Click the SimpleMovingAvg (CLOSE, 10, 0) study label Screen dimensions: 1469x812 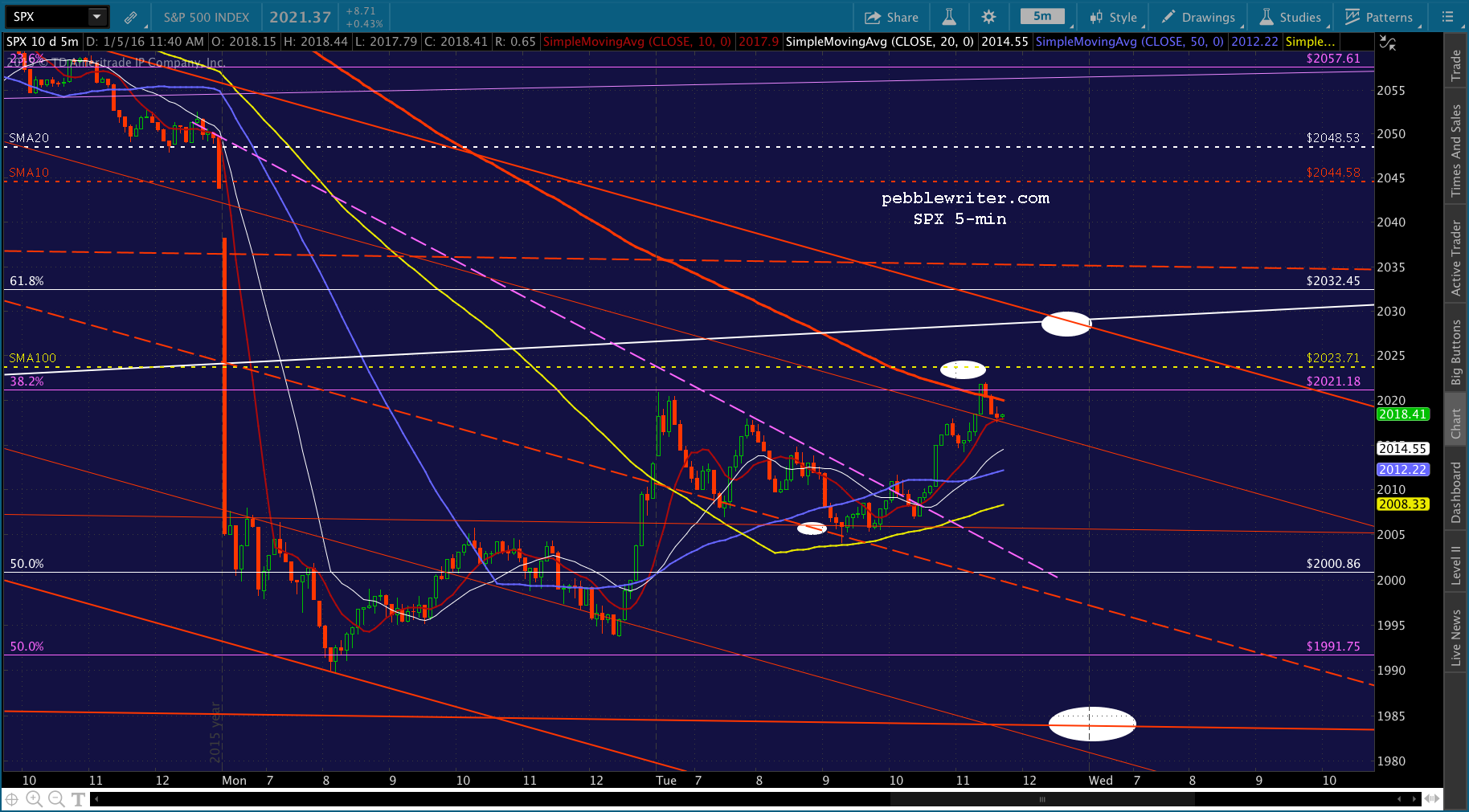tap(637, 42)
